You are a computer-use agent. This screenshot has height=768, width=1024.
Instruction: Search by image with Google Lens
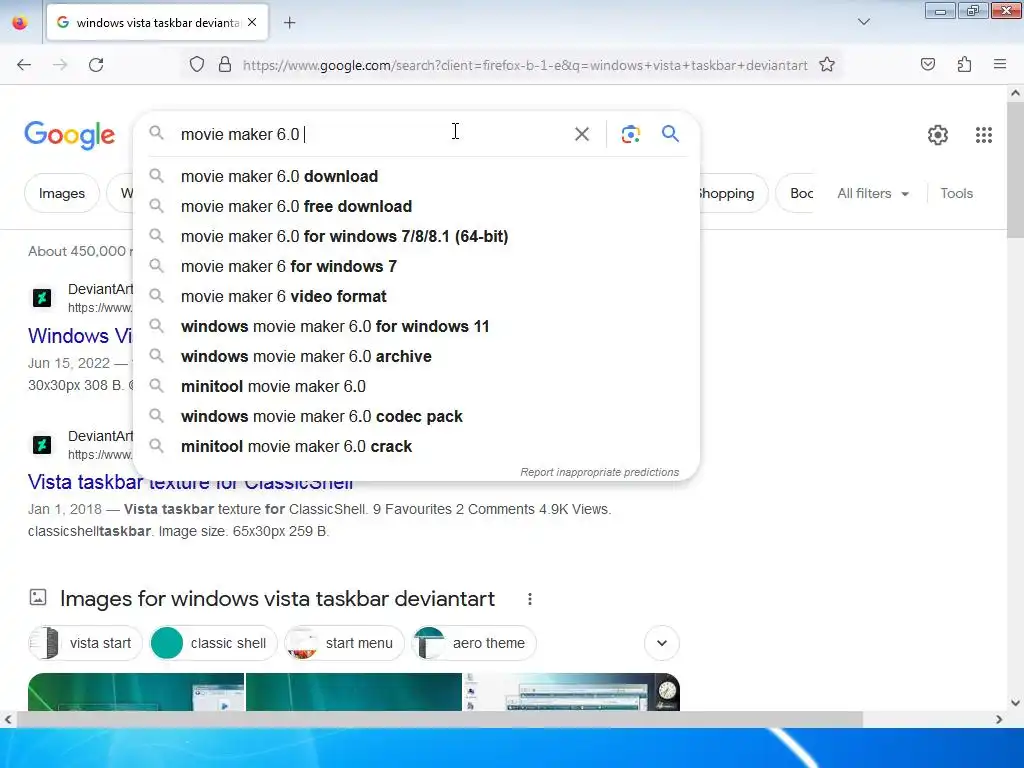pyautogui.click(x=630, y=134)
